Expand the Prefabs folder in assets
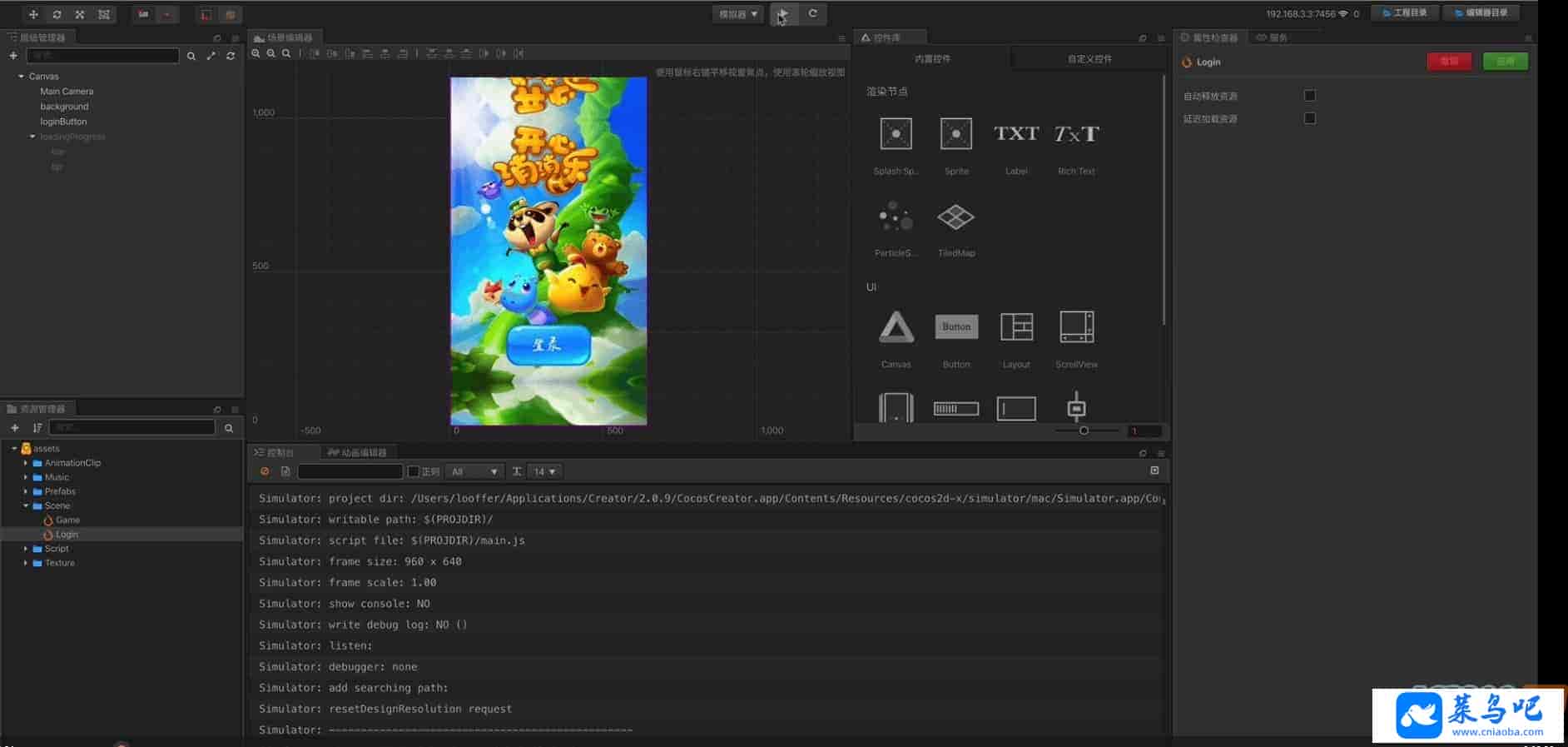The width and height of the screenshot is (1568, 747). coord(26,491)
